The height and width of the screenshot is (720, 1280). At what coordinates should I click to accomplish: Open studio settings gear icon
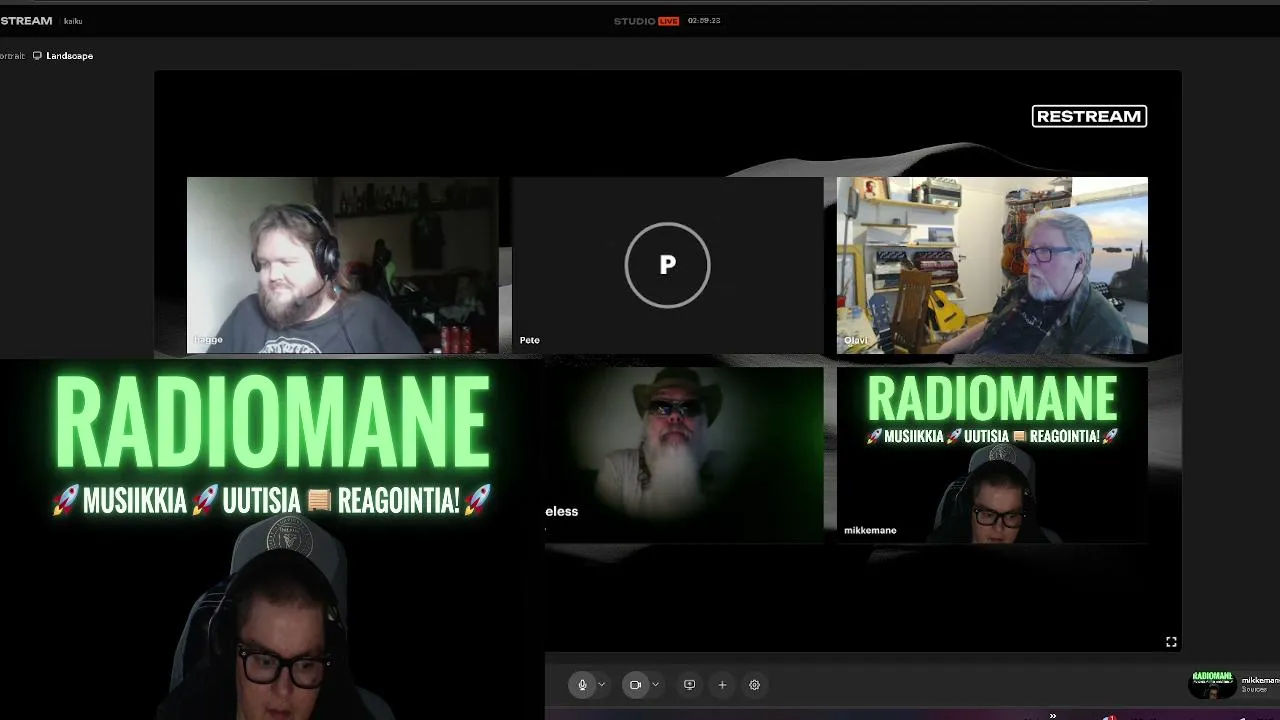pos(755,685)
